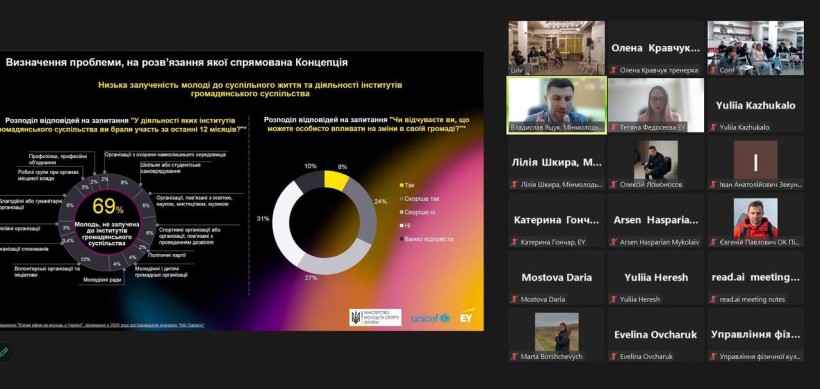The image size is (820, 389).
Task: Click muted mic icon next to Тетяна Федосеева EY
Action: point(614,127)
